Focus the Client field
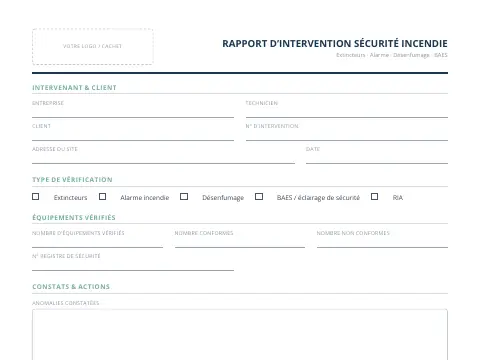 click(x=133, y=135)
